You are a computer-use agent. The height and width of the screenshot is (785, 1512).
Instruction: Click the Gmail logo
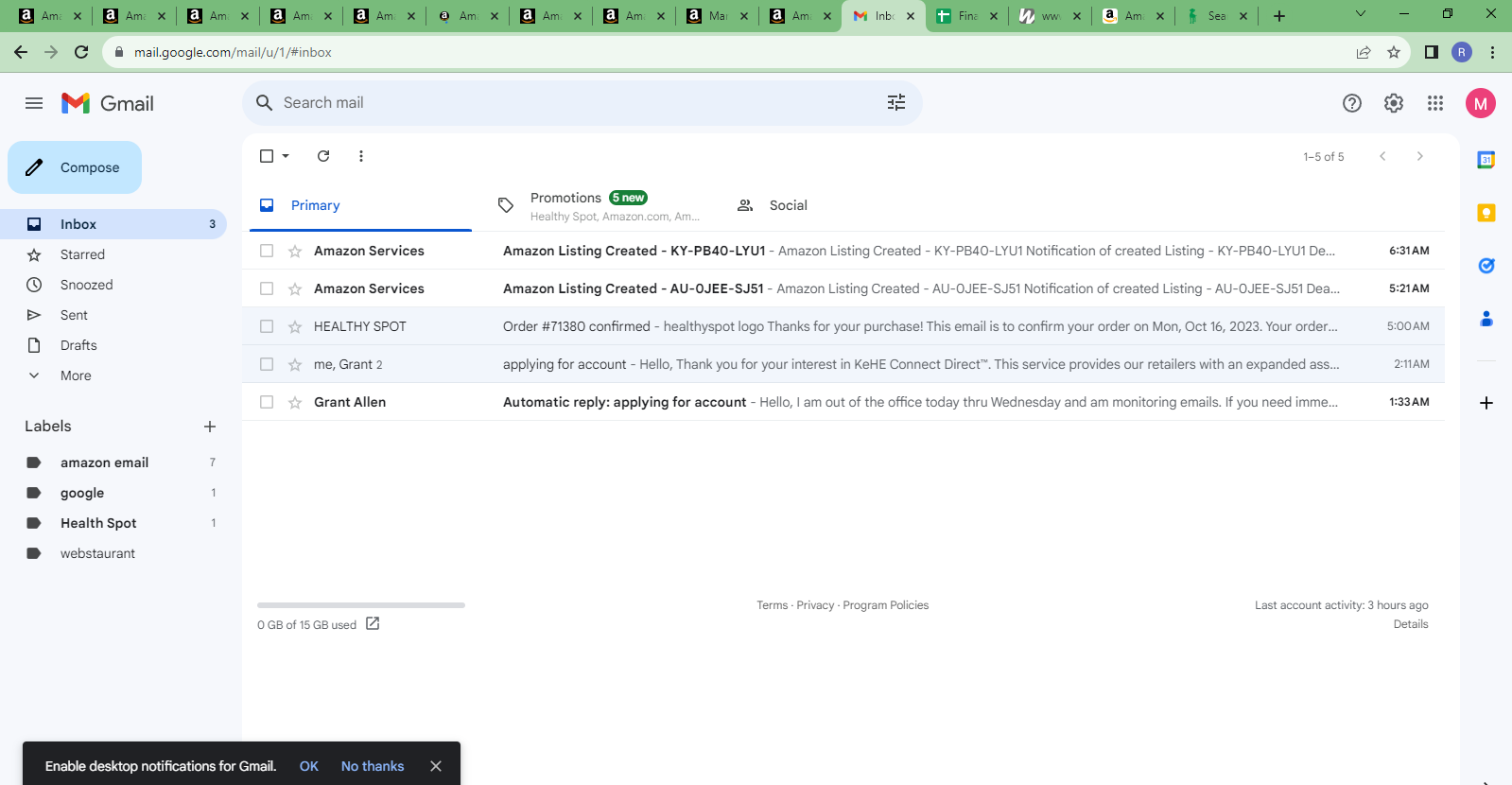click(108, 103)
